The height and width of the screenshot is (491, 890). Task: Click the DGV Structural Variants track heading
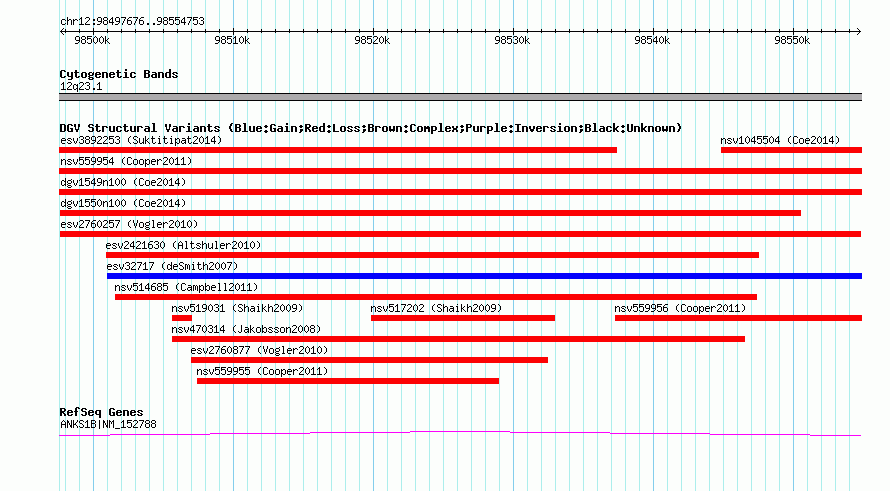(x=371, y=128)
